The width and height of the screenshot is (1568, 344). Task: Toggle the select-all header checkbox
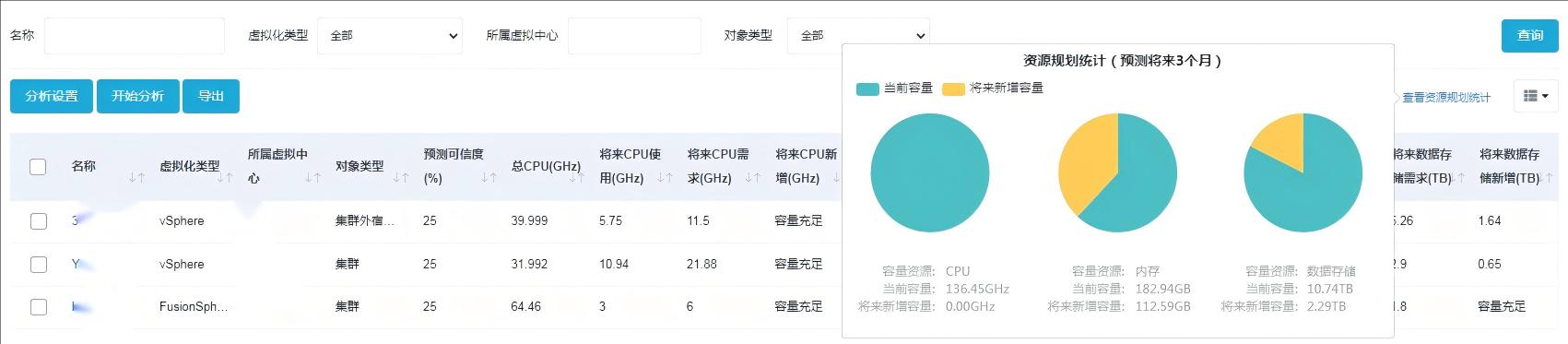(x=38, y=167)
